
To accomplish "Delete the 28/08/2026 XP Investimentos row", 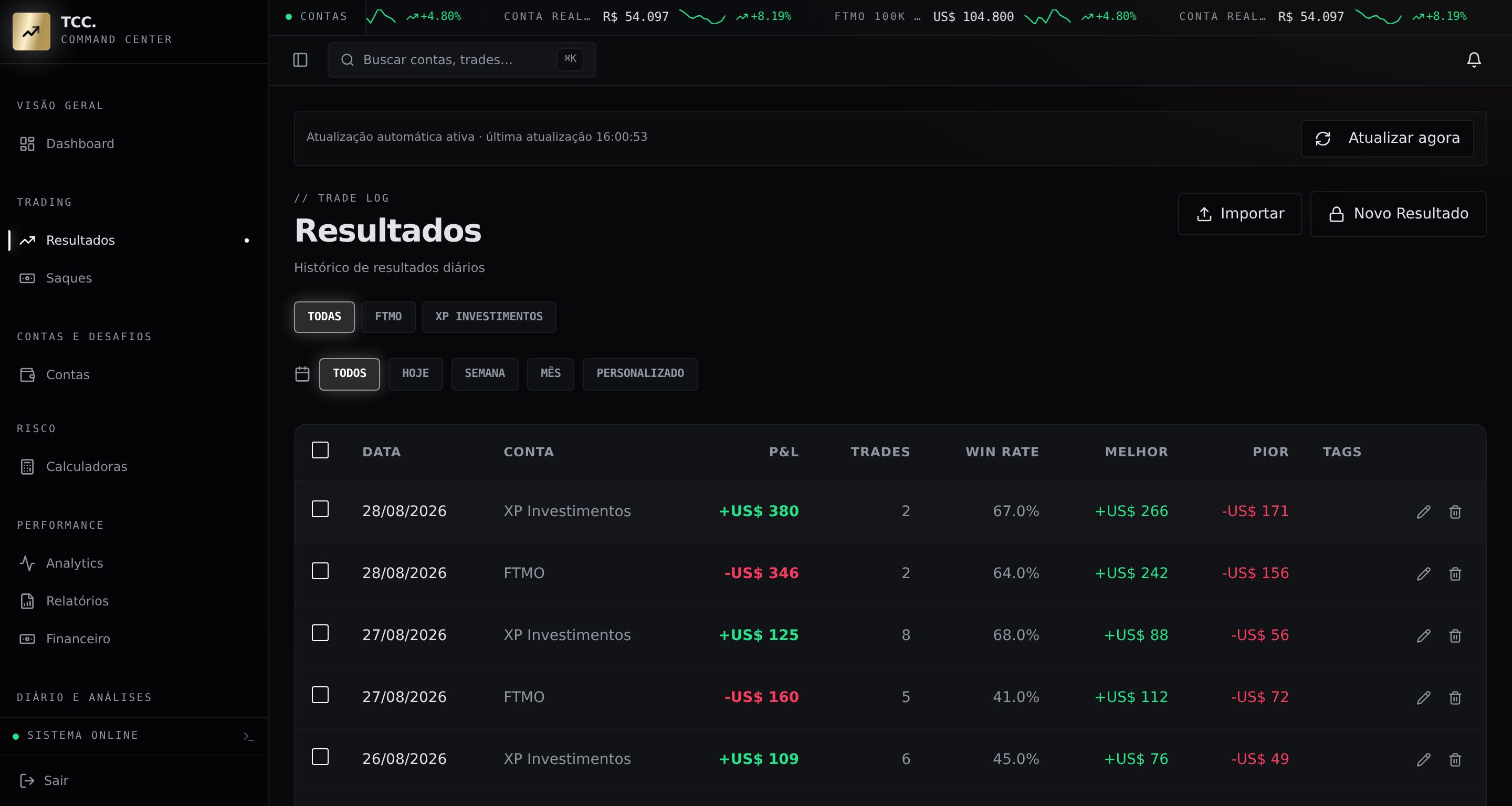I will tap(1454, 512).
